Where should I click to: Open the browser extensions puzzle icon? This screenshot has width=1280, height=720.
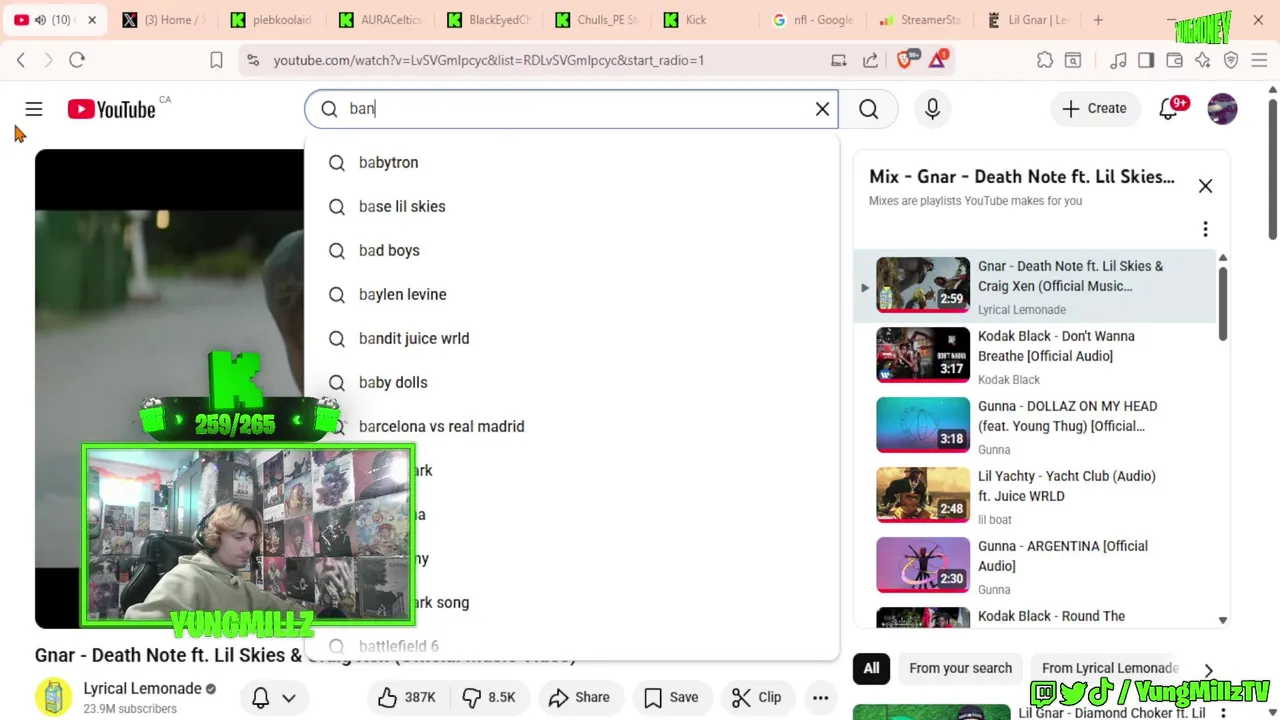point(1045,60)
